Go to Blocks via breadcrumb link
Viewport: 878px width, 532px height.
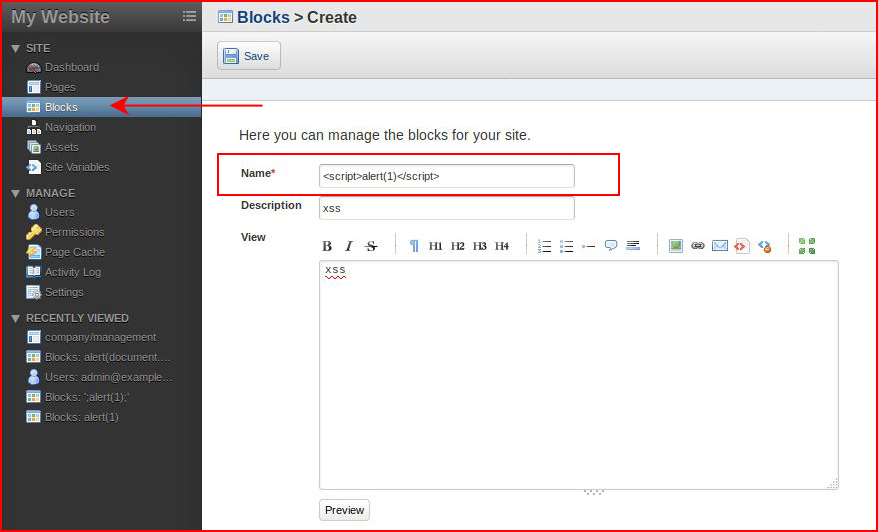[x=263, y=17]
